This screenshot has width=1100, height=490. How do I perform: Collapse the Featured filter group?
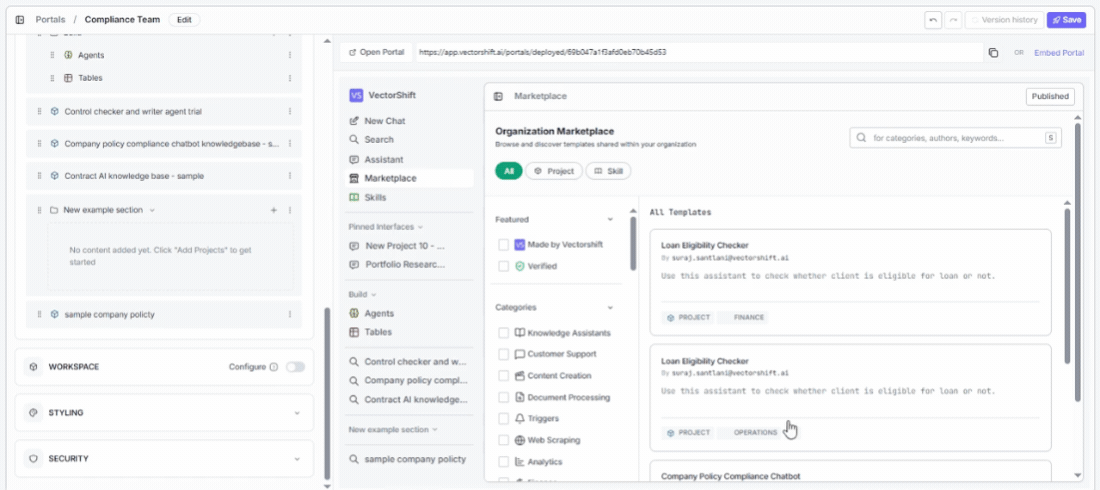pyautogui.click(x=610, y=219)
